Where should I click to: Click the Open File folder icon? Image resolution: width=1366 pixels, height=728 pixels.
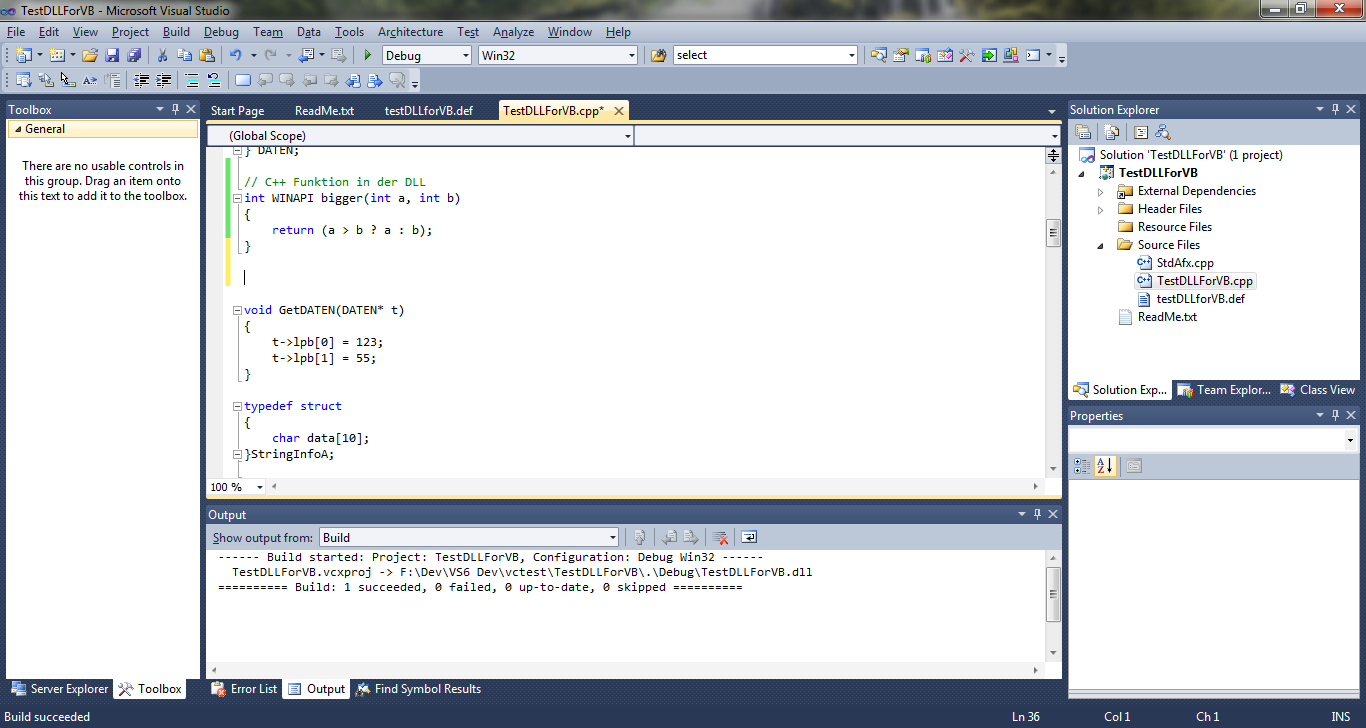coord(90,56)
